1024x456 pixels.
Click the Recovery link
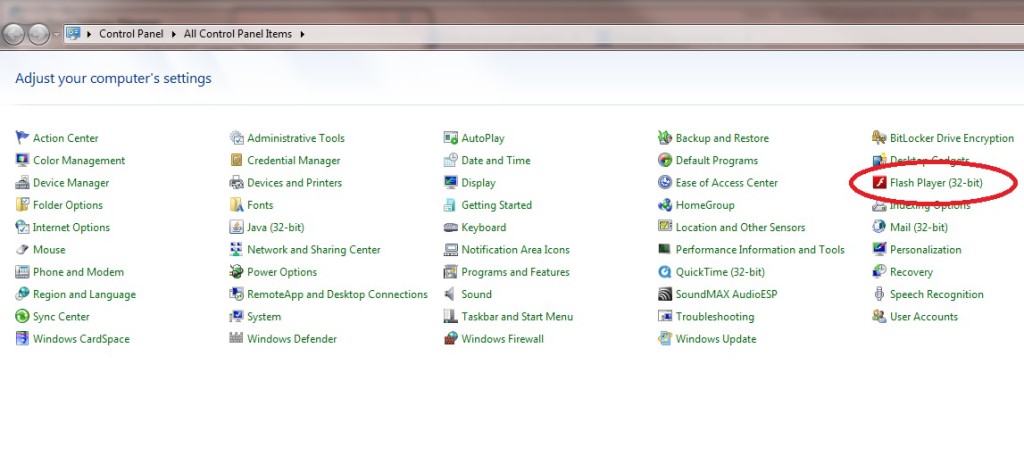[x=911, y=272]
